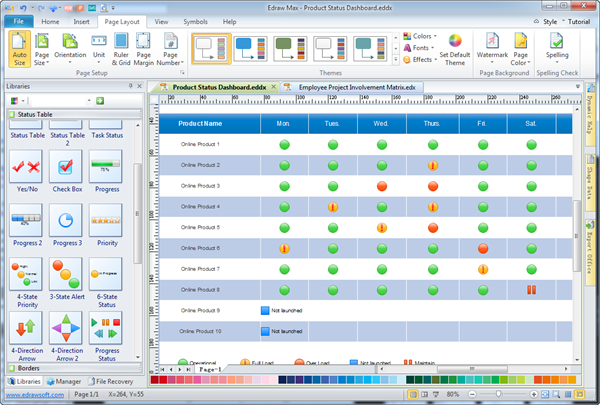
Task: Open the www.edrawsoft.com link
Action: pyautogui.click(x=35, y=395)
